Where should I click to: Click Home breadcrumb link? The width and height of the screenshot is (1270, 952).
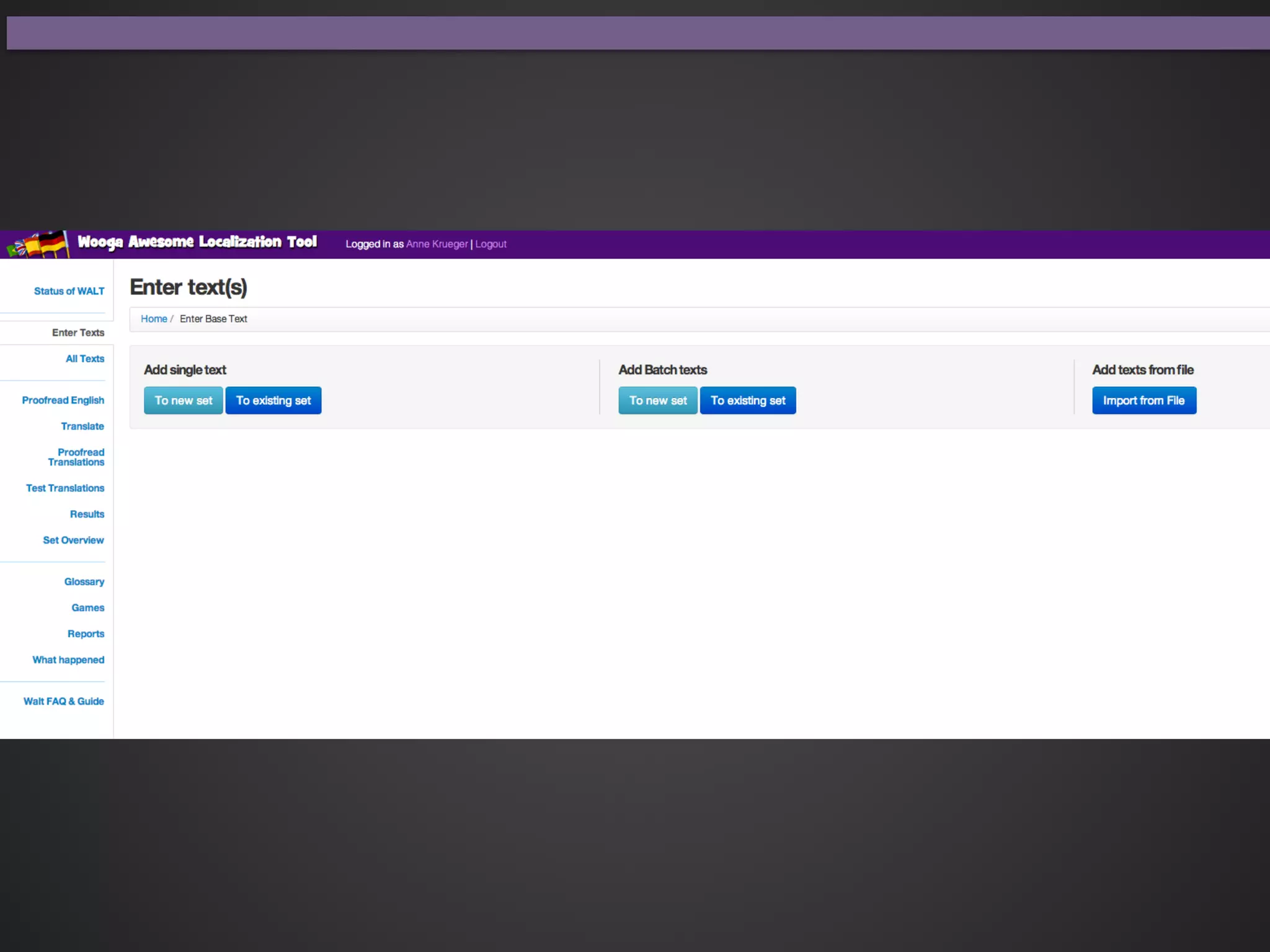[154, 319]
